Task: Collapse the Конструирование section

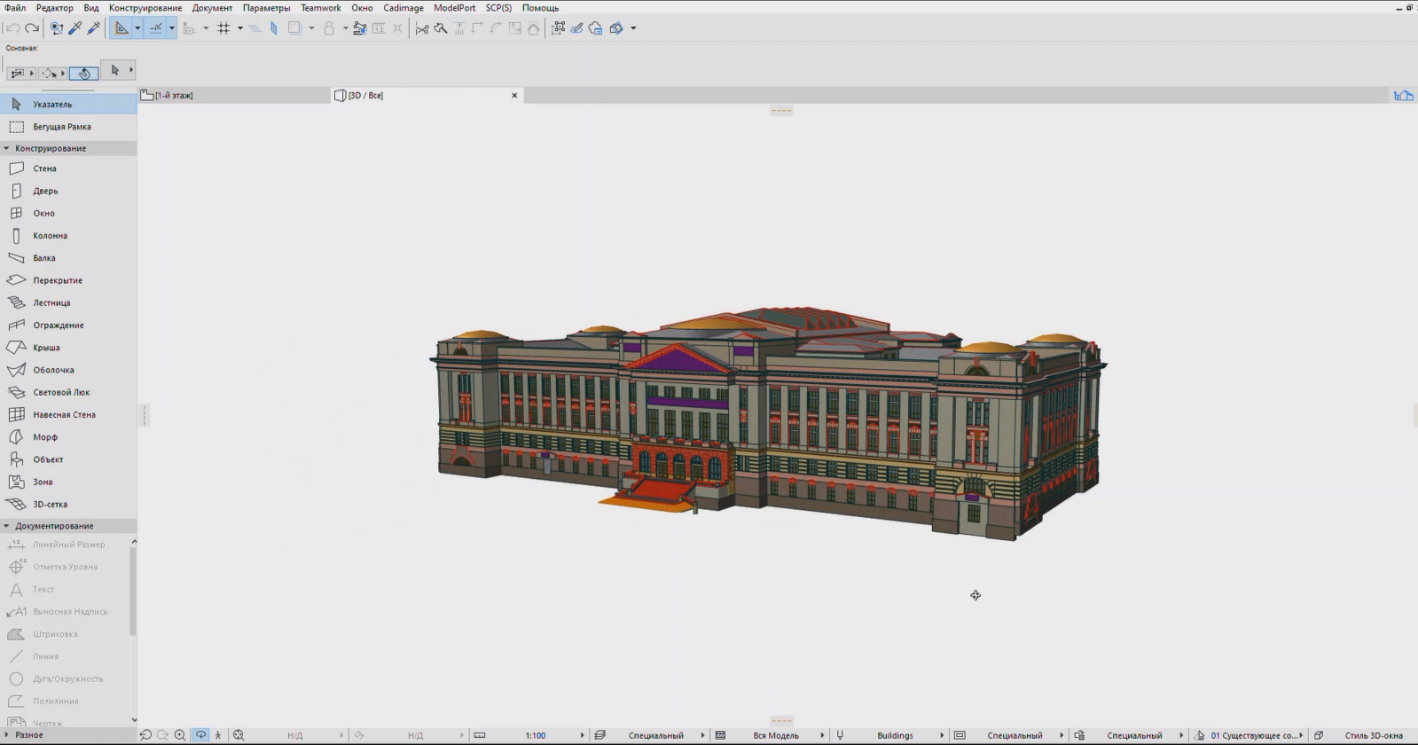Action: point(7,148)
